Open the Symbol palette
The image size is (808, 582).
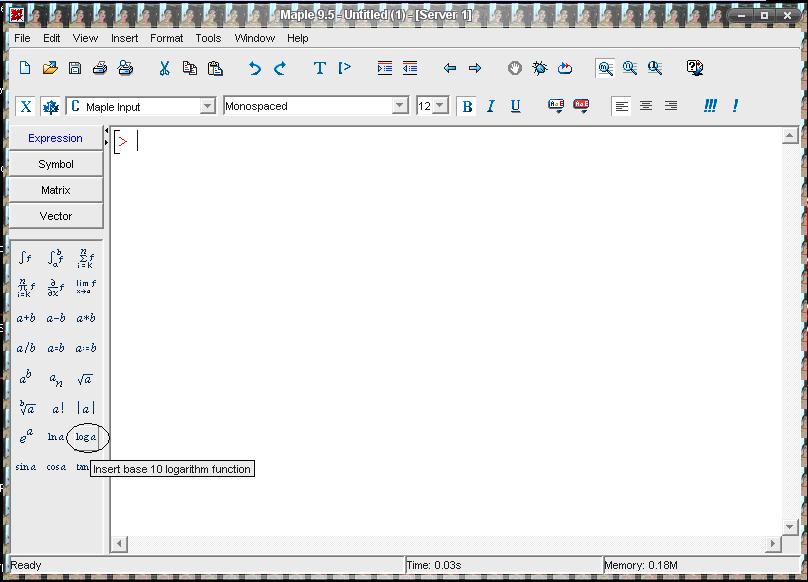(x=56, y=164)
